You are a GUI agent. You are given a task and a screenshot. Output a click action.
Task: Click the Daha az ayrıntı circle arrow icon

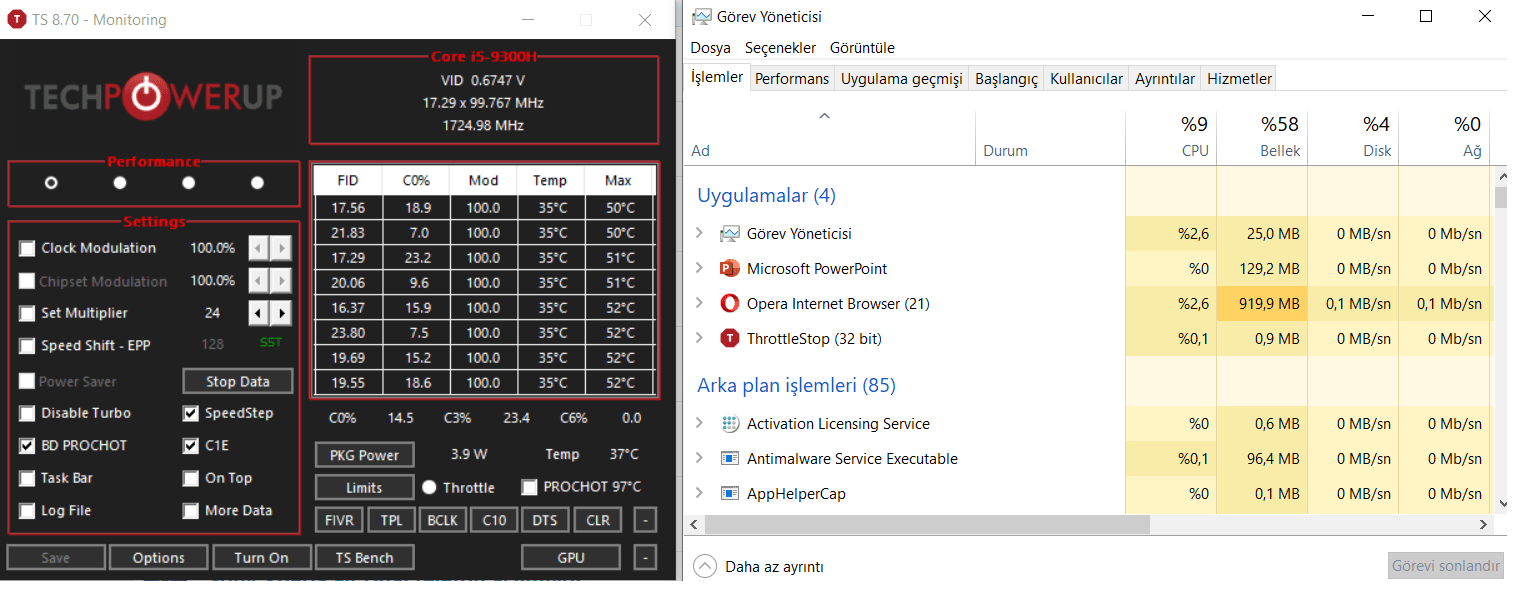pos(705,567)
